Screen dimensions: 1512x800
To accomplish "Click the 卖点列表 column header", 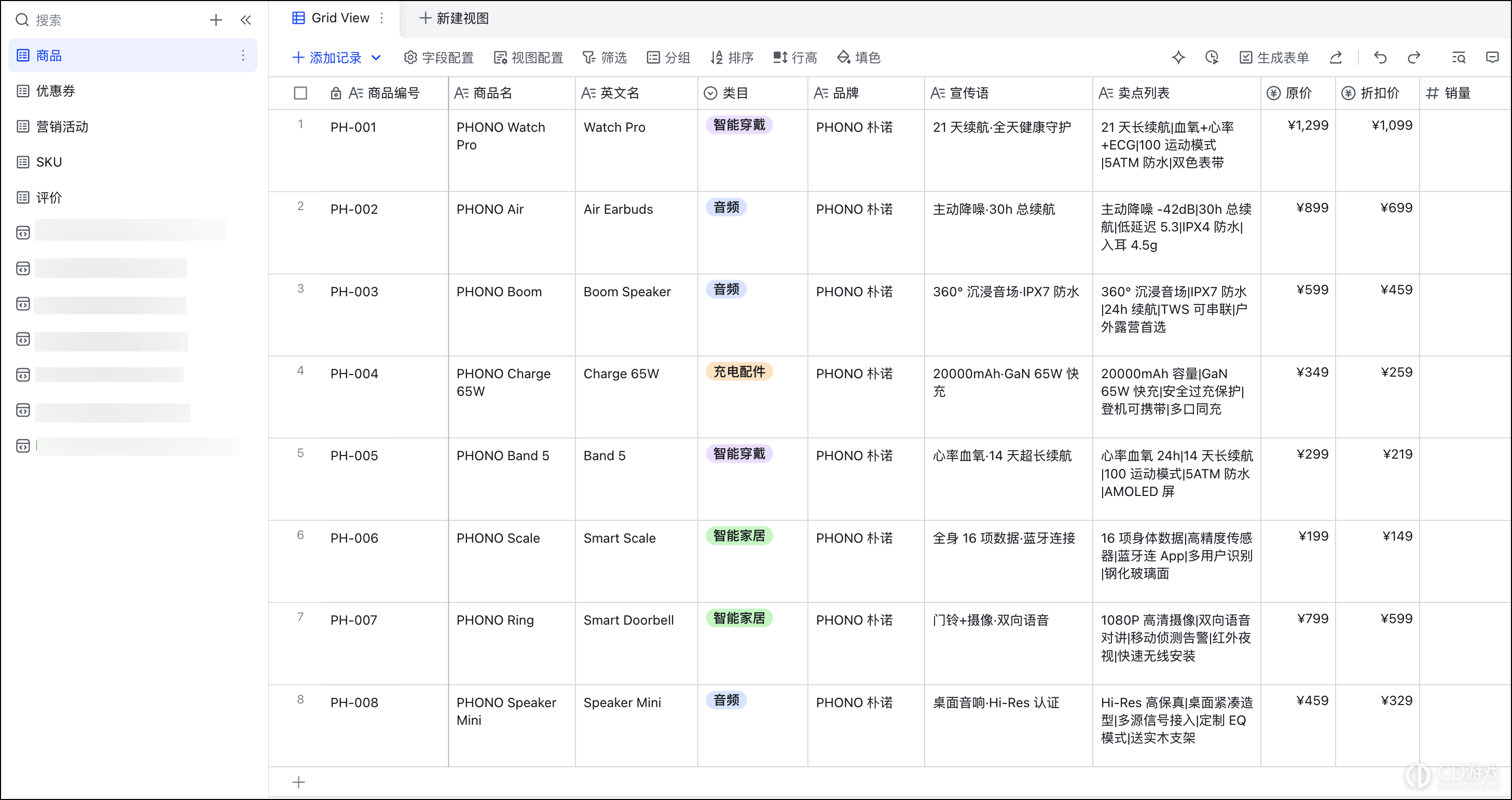I will (x=1177, y=93).
